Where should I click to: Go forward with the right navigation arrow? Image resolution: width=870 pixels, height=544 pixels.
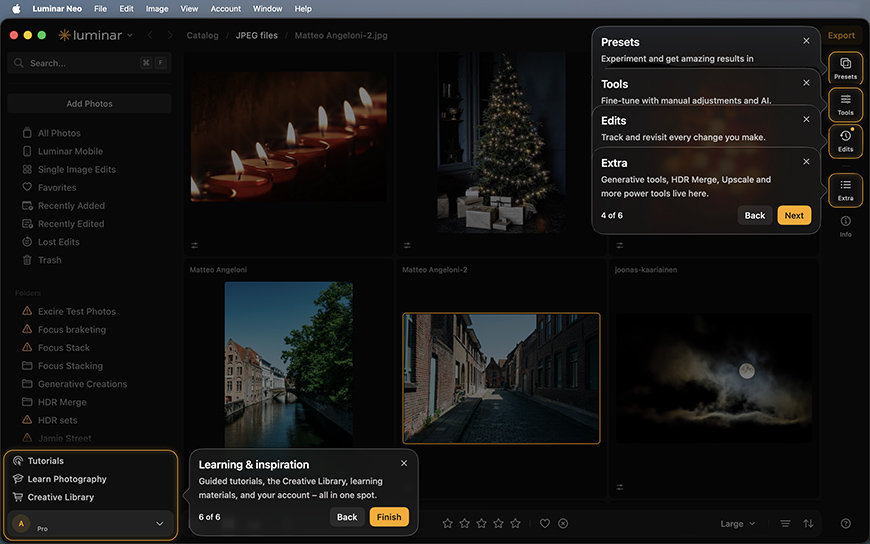point(170,35)
